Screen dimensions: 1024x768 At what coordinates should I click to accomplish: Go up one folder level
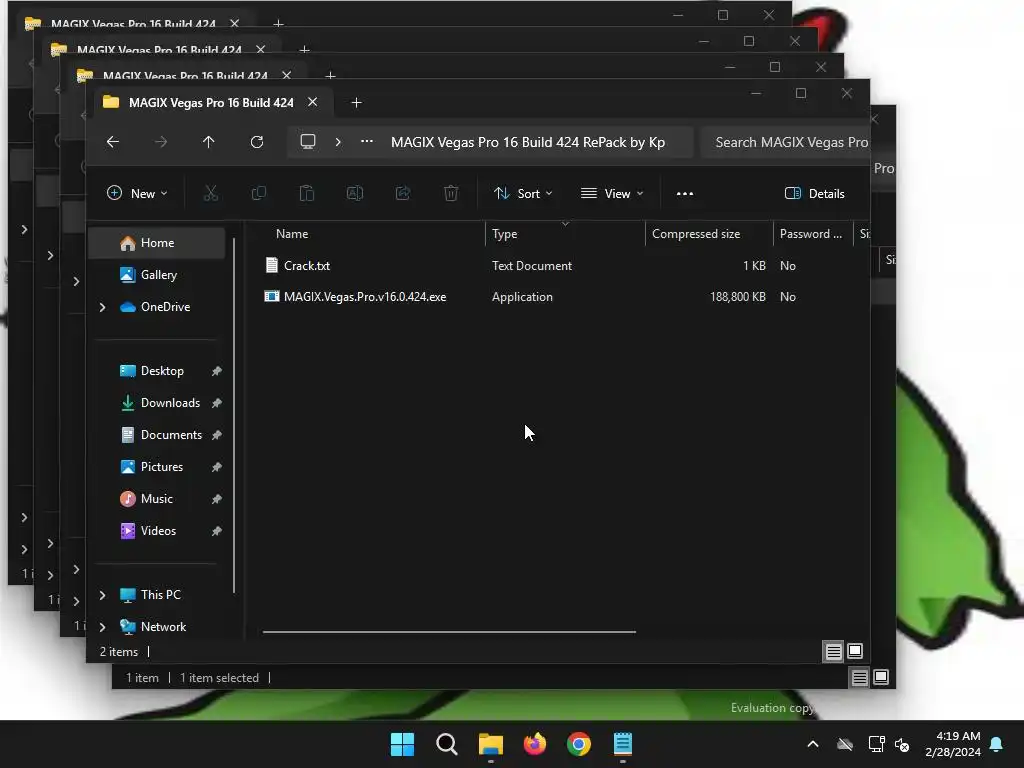[208, 142]
